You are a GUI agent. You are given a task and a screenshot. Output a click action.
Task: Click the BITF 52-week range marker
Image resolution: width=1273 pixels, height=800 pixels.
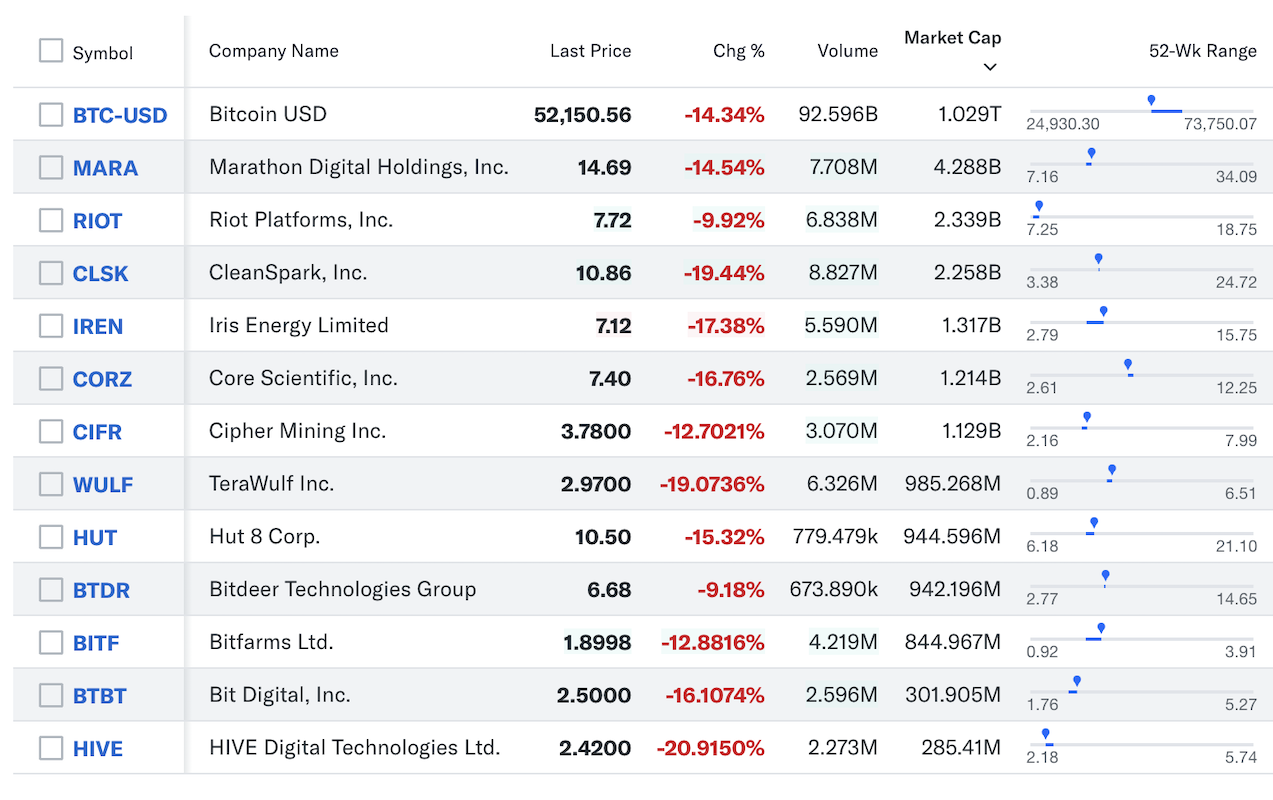(1101, 629)
